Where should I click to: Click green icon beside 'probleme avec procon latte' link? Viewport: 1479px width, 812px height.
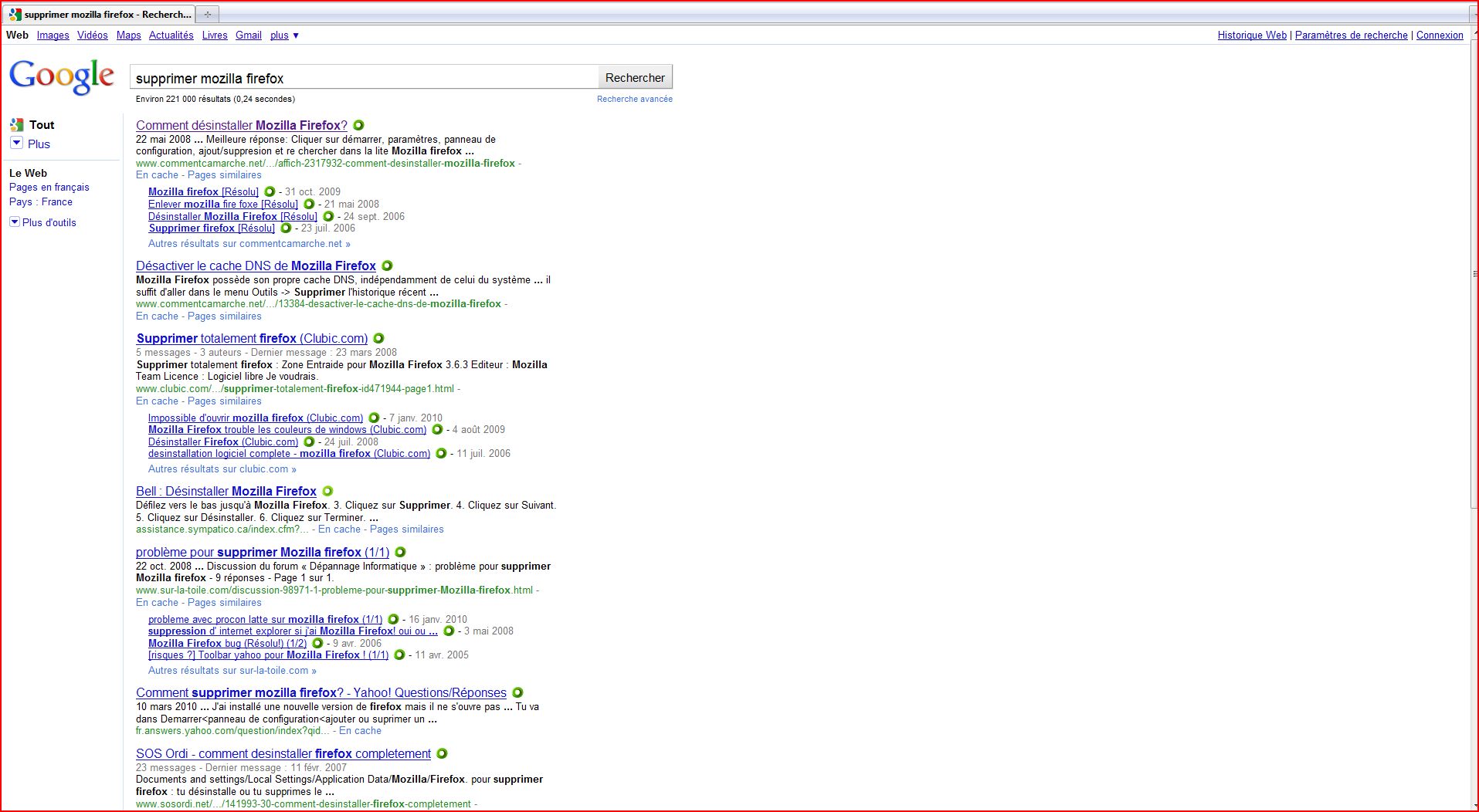(x=393, y=619)
